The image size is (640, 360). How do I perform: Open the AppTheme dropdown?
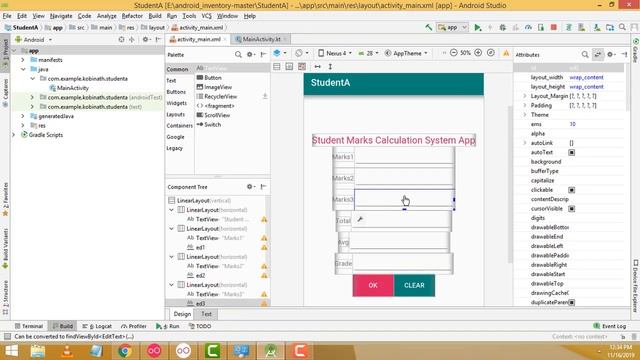click(x=406, y=53)
